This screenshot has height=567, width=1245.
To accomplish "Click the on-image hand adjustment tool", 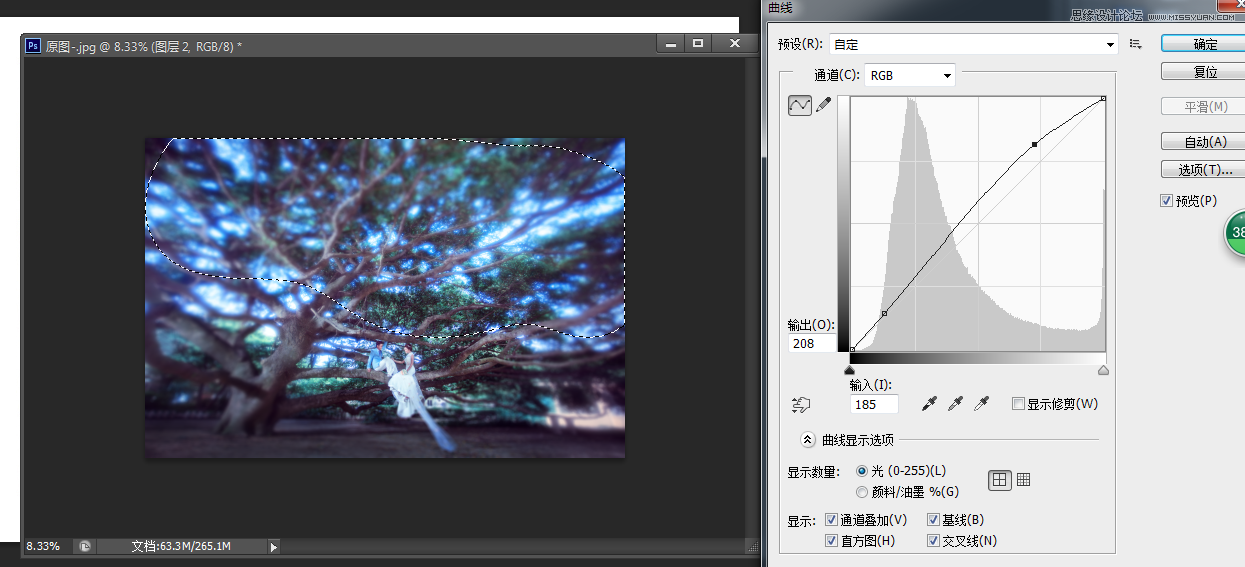I will pyautogui.click(x=800, y=404).
